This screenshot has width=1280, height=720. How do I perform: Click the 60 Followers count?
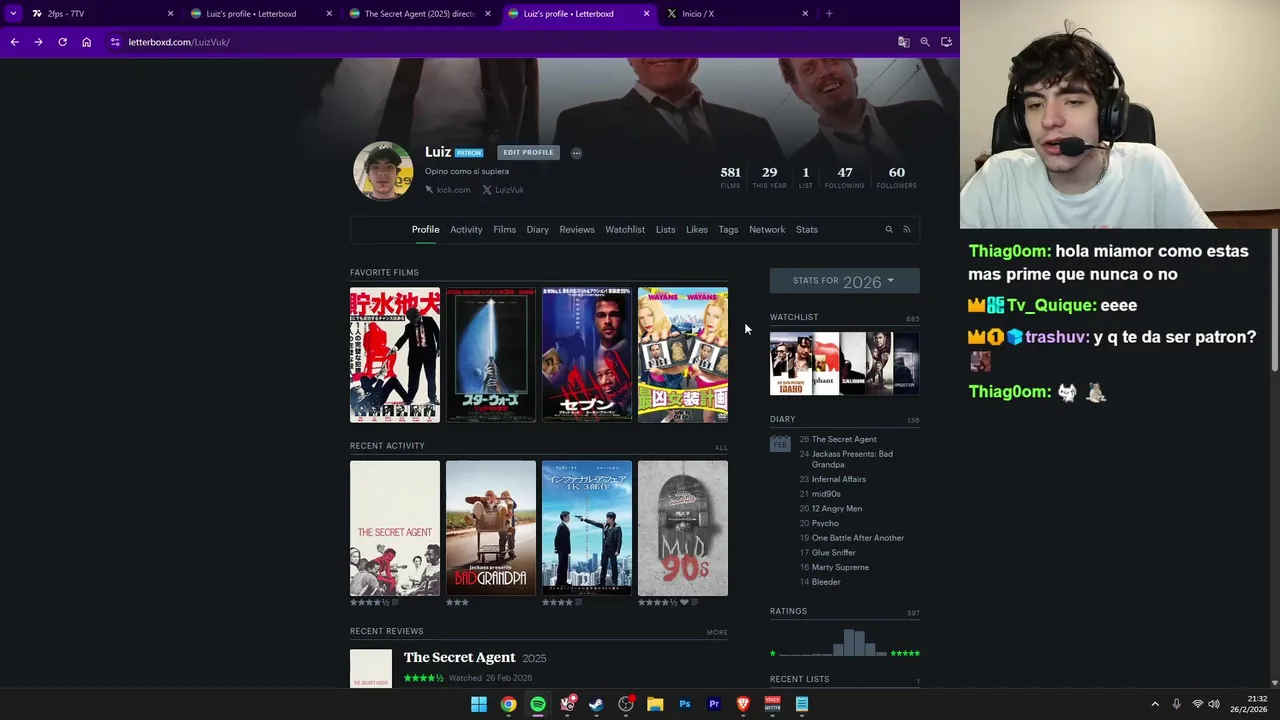coord(897,177)
